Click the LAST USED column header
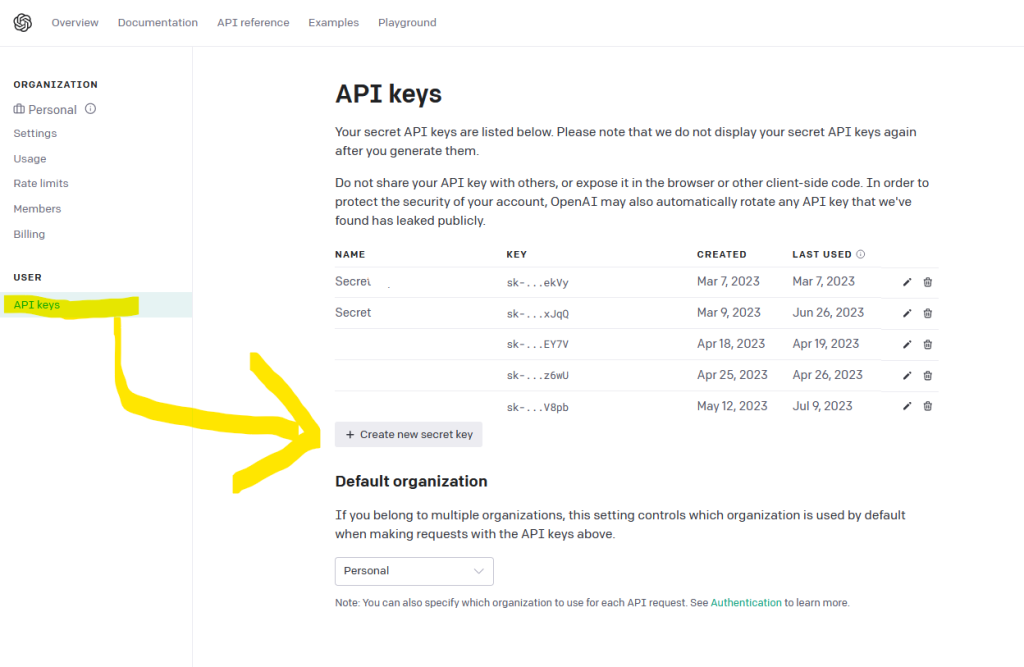Image resolution: width=1024 pixels, height=667 pixels. 822,254
